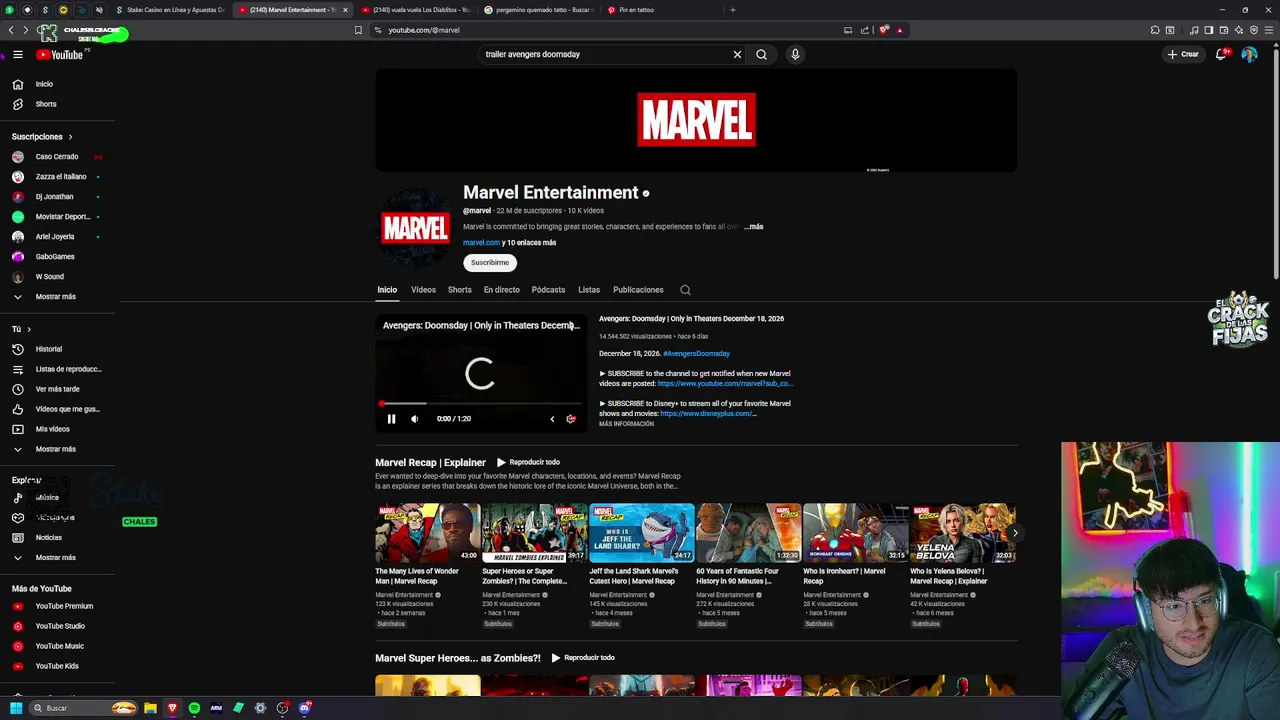Switch to the En directo tab

(x=501, y=290)
